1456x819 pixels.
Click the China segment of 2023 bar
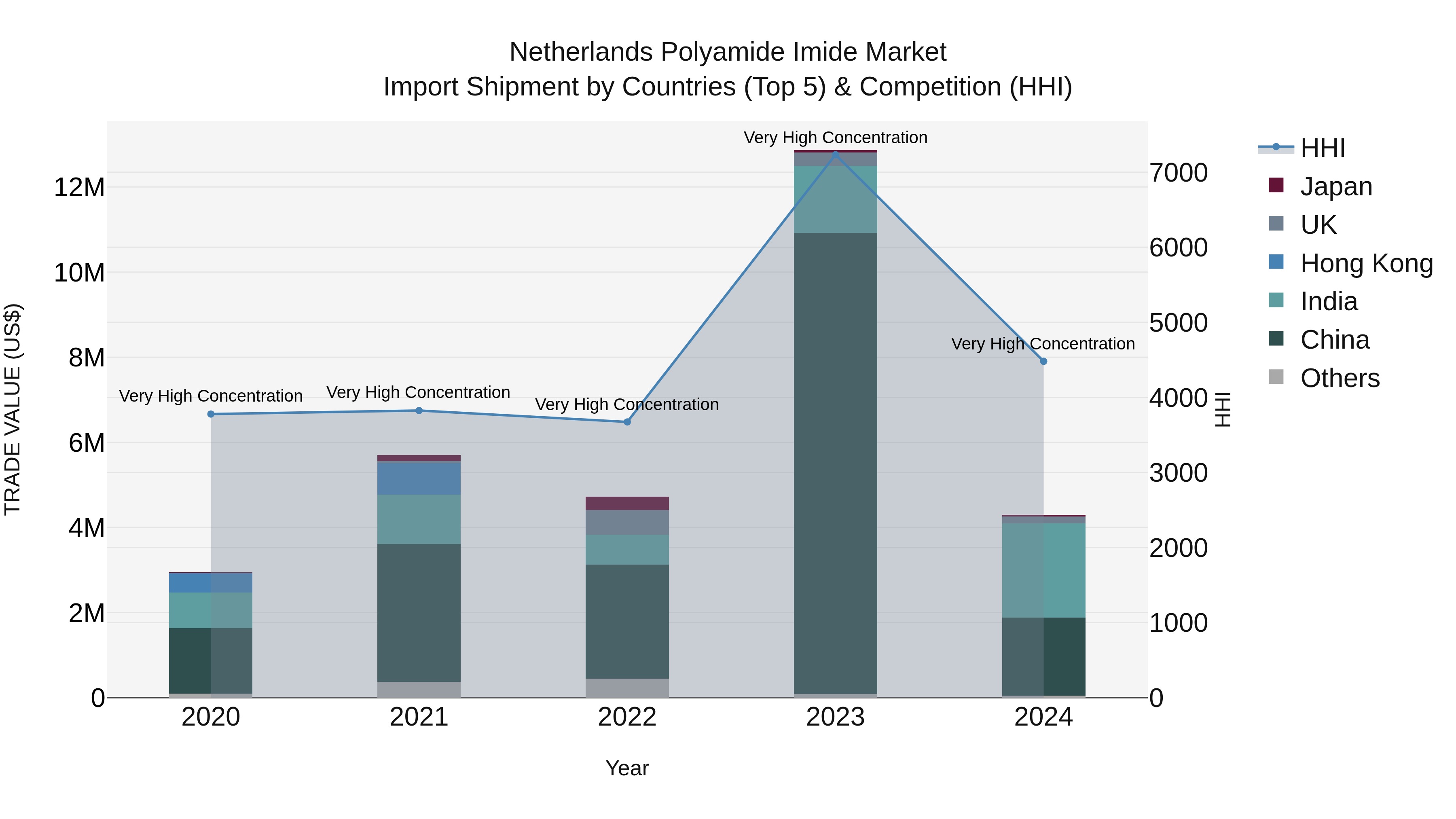pos(836,463)
